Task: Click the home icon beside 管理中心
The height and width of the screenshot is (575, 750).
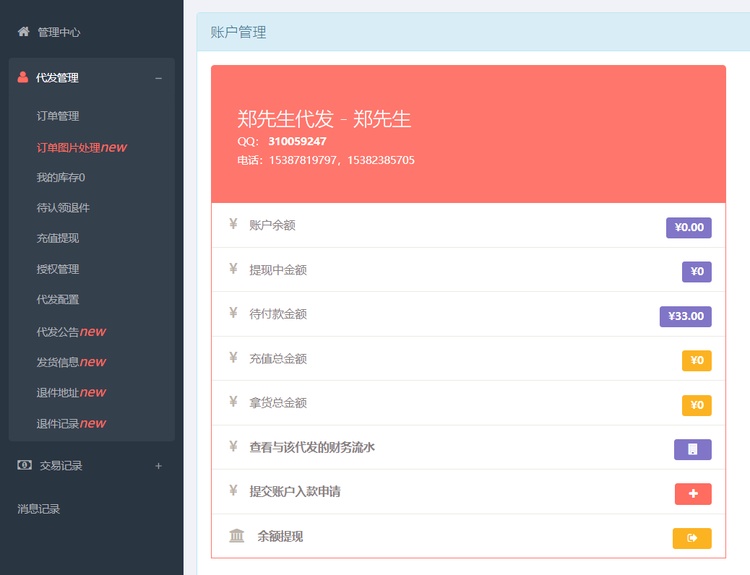Action: (23, 32)
